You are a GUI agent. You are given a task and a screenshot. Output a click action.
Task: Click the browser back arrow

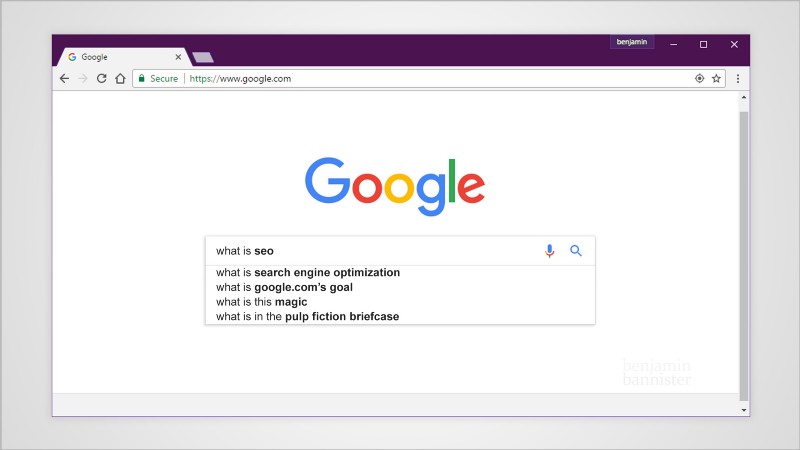65,78
